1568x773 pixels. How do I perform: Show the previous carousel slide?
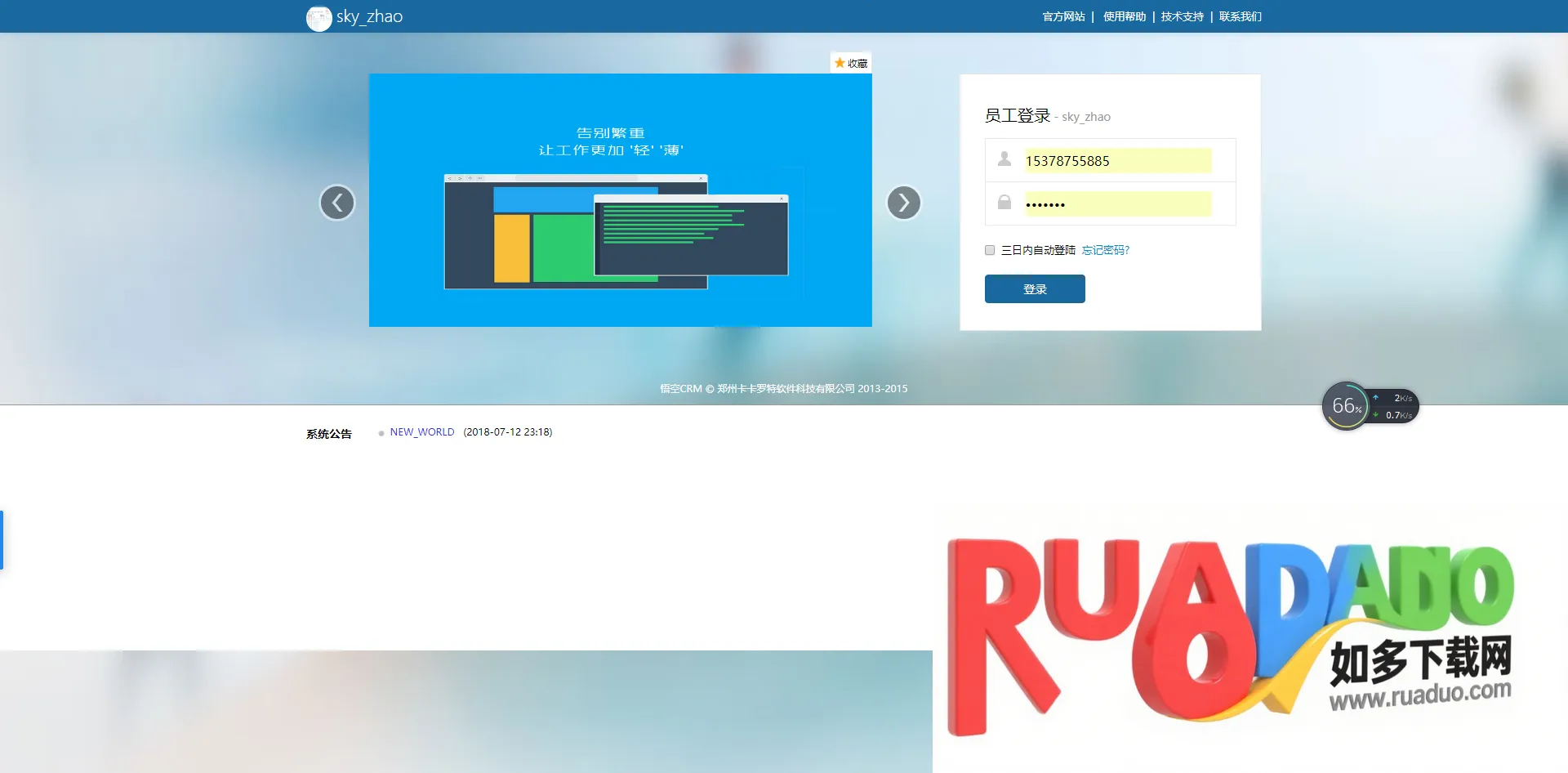click(x=337, y=203)
